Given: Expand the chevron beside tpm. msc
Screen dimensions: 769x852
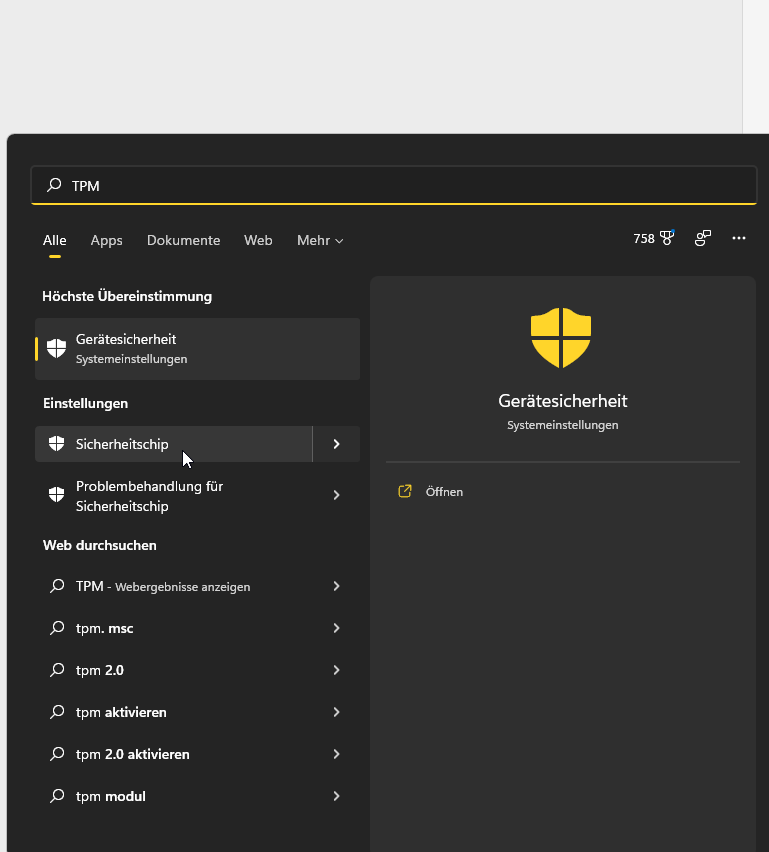Looking at the screenshot, I should (x=336, y=628).
